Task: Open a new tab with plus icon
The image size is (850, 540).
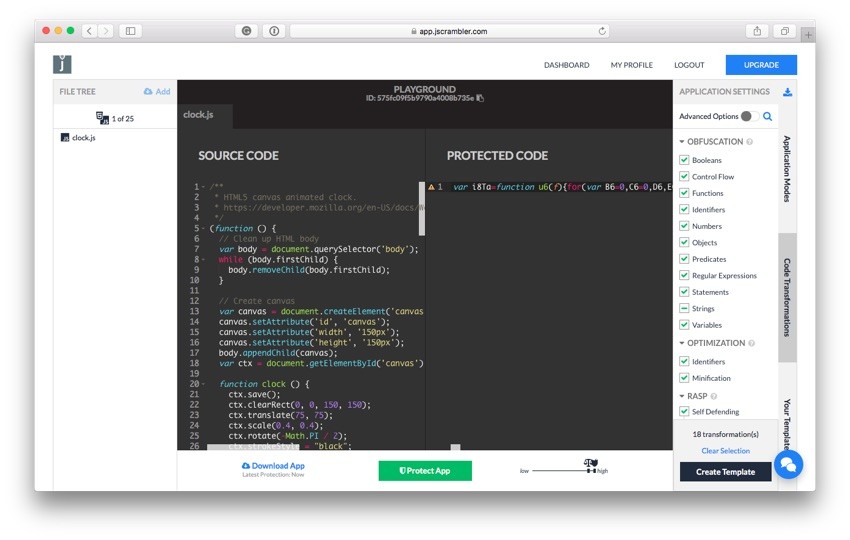Action: point(808,35)
